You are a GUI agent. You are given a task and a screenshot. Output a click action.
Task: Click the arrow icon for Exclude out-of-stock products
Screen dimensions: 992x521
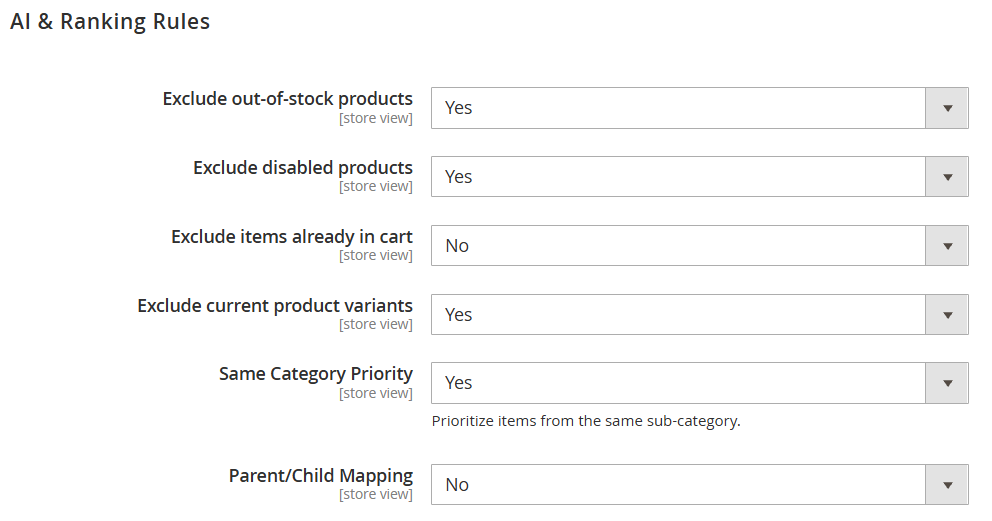(947, 108)
